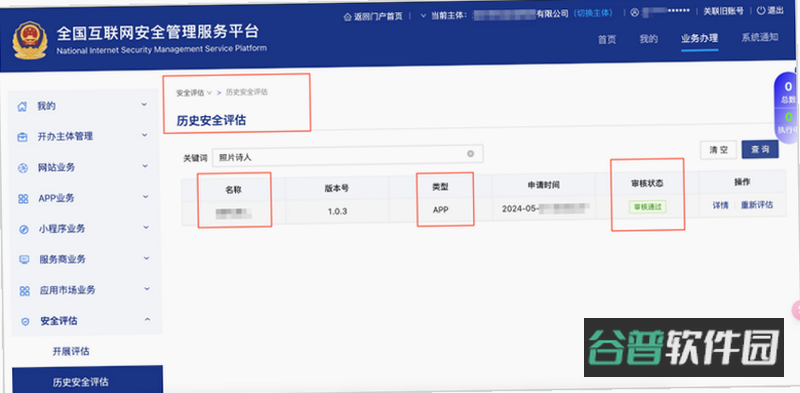This screenshot has height=393, width=800.
Task: Click the 应用市场业务 grid icon
Action: click(24, 291)
